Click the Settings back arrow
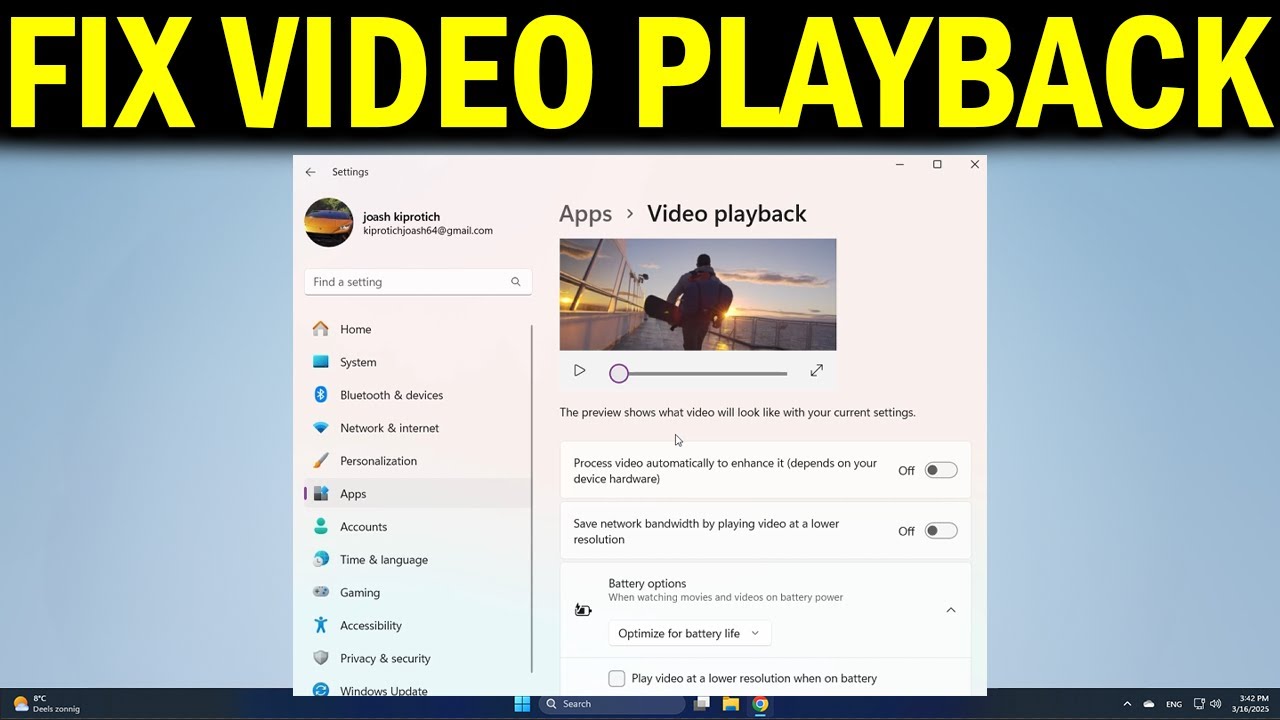Viewport: 1280px width, 720px height. [310, 172]
